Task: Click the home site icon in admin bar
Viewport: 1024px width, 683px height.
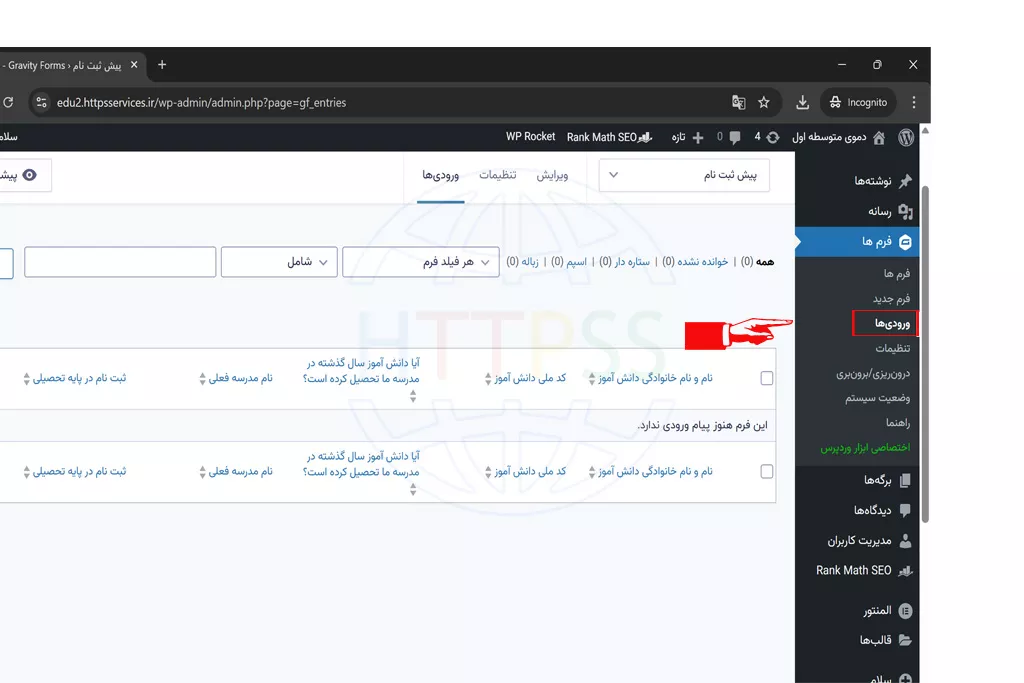Action: click(879, 137)
